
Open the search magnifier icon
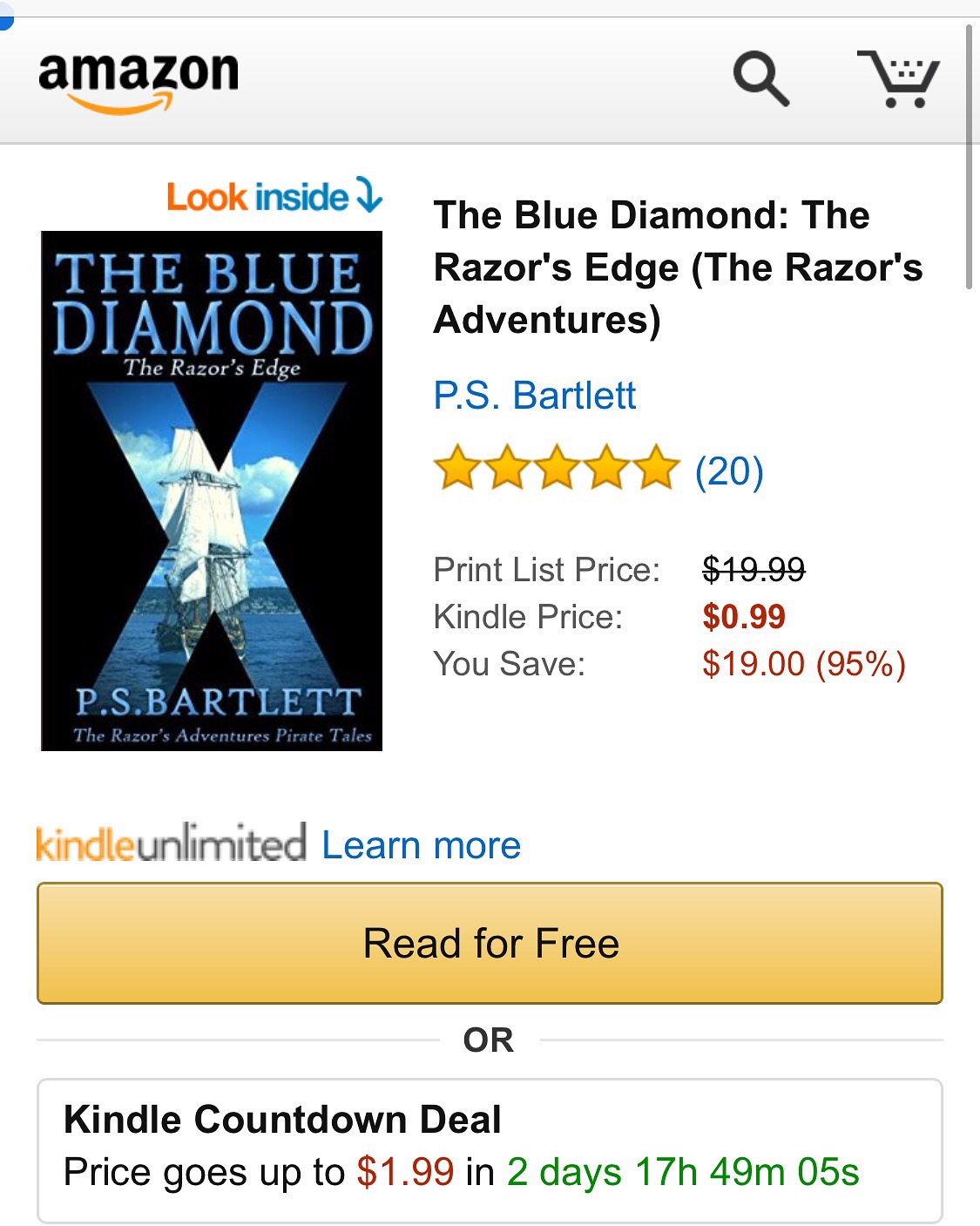point(760,78)
